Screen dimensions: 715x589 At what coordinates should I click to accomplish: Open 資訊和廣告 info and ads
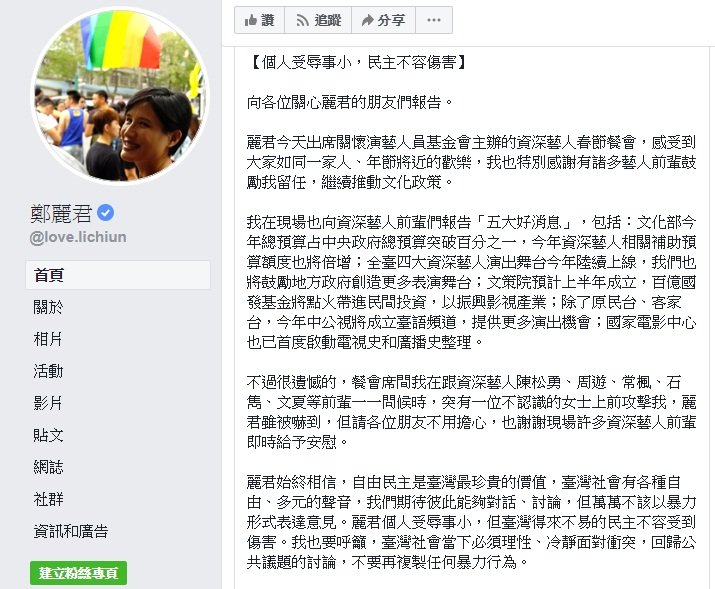click(x=71, y=531)
